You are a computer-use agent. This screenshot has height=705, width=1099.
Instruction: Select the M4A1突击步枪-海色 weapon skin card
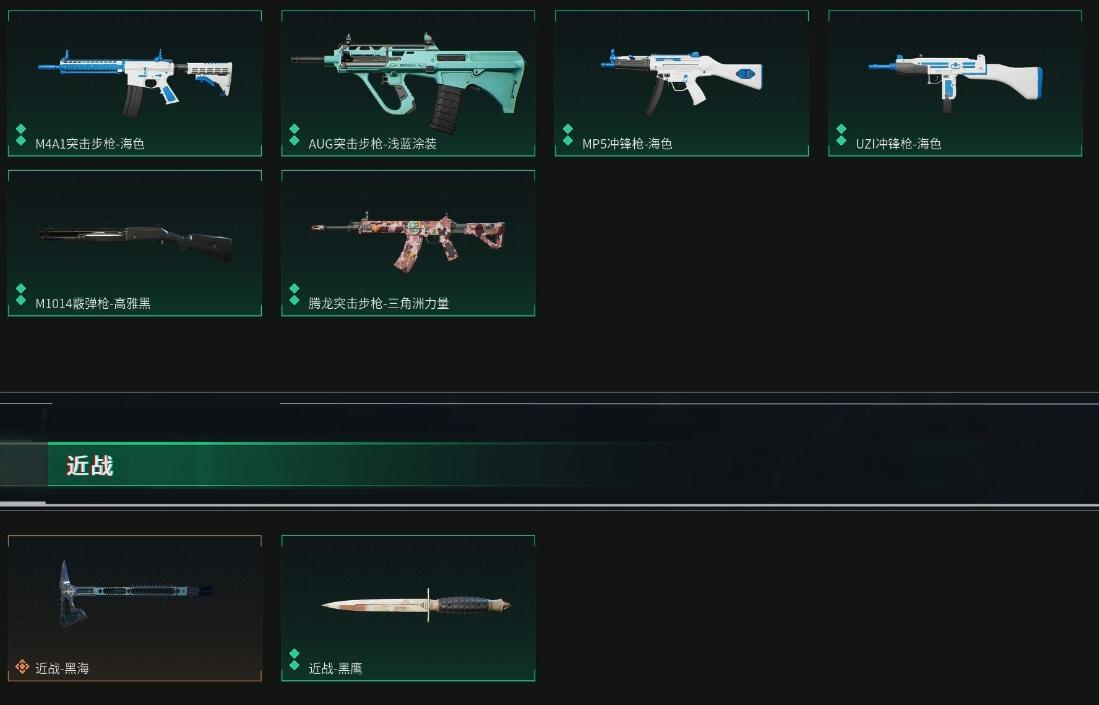coord(135,83)
